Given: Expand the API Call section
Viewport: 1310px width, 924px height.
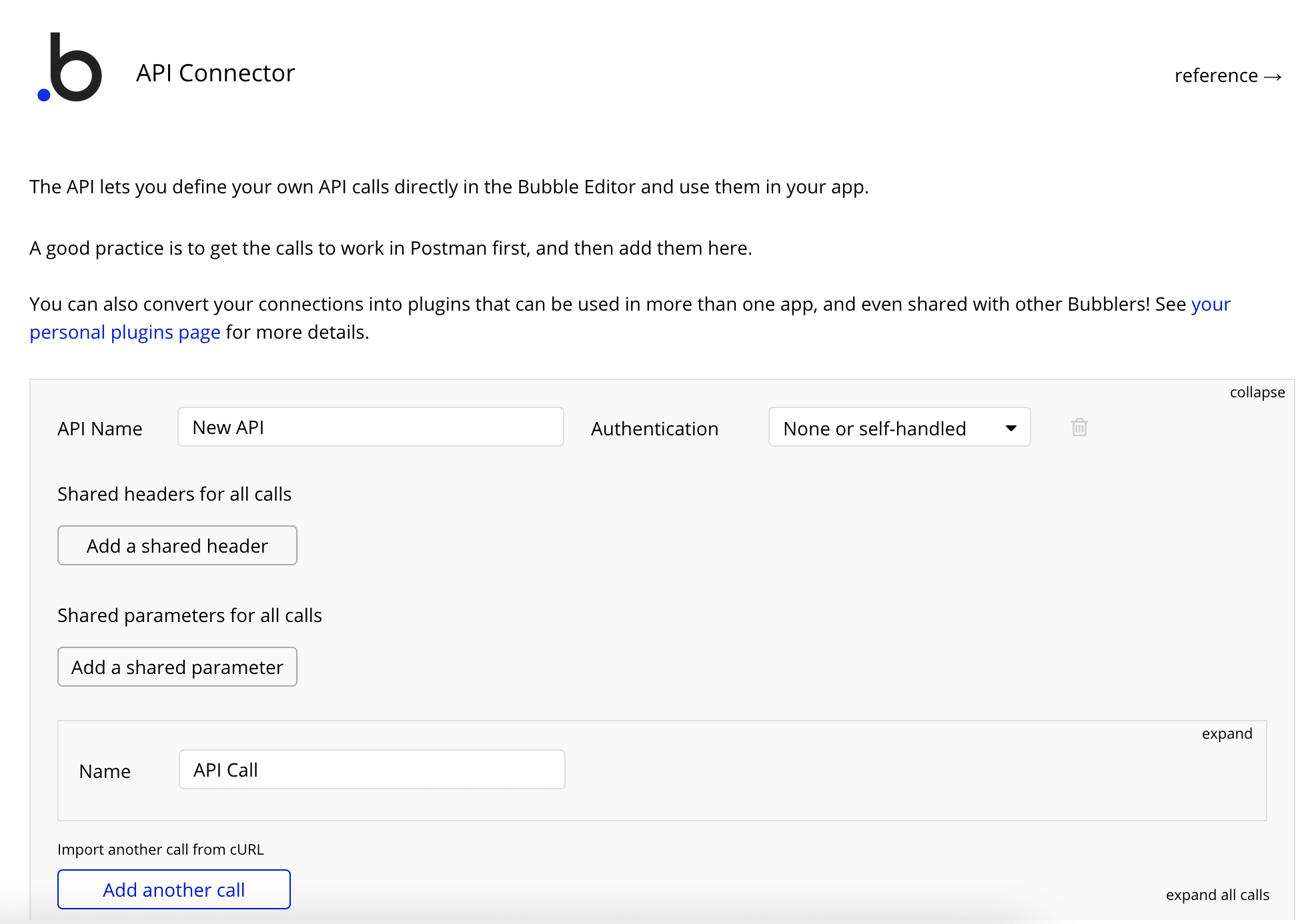Looking at the screenshot, I should (1226, 734).
